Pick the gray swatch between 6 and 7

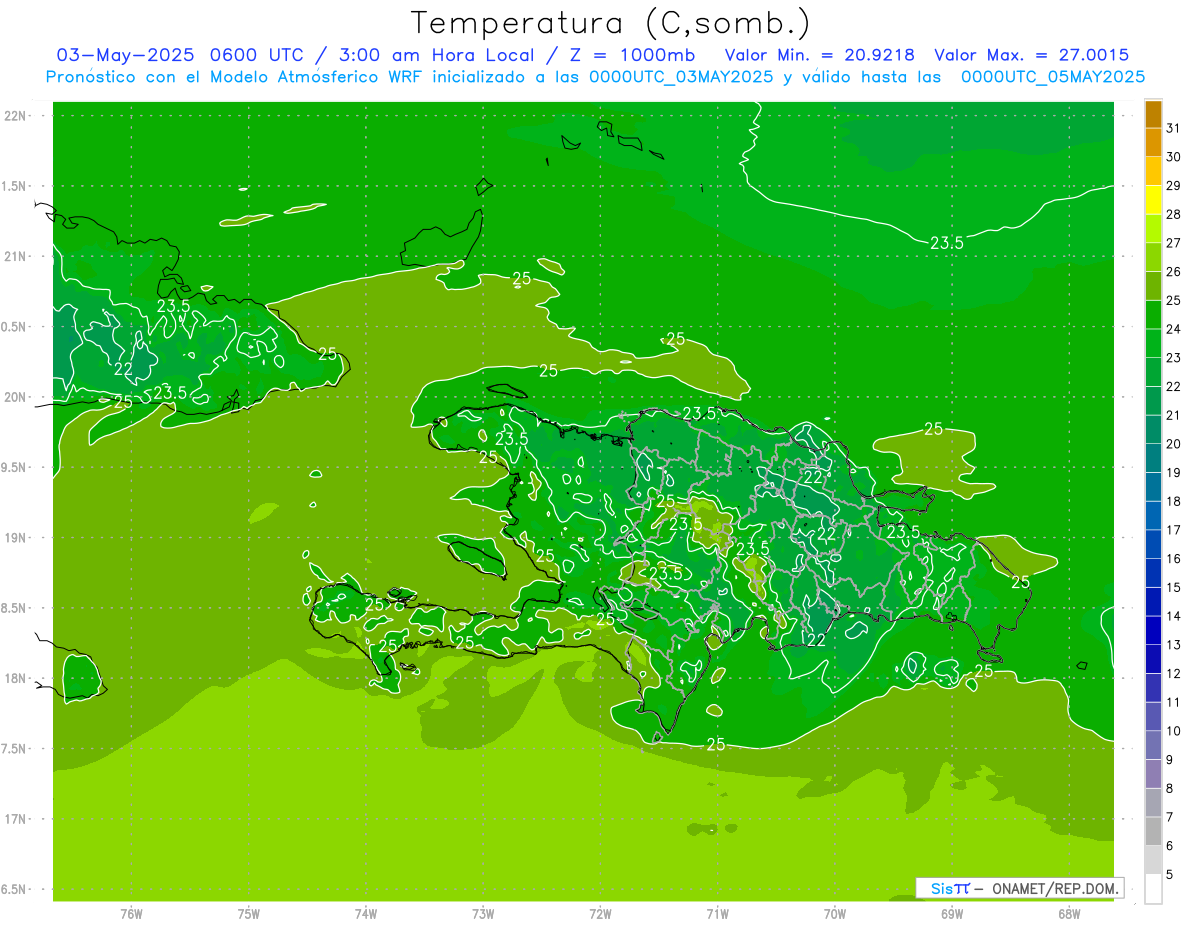1153,831
